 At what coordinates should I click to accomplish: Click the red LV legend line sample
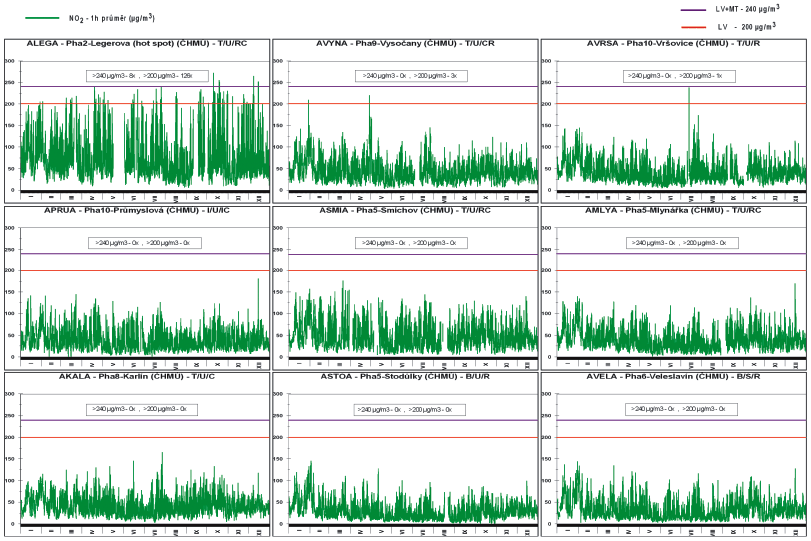click(x=694, y=27)
